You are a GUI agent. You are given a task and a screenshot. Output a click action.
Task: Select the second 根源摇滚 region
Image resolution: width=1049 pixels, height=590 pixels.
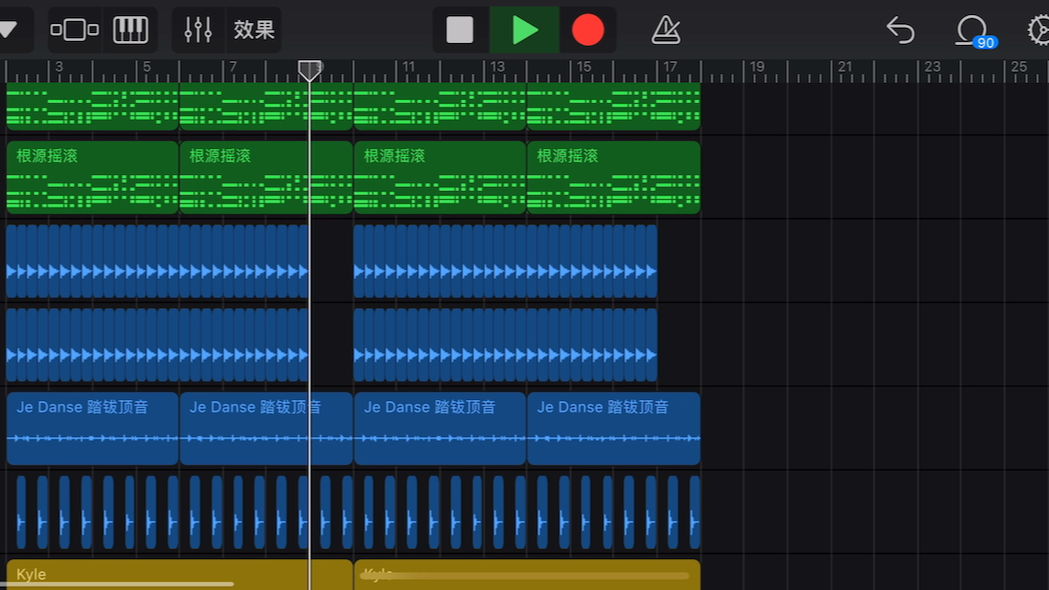(x=266, y=177)
